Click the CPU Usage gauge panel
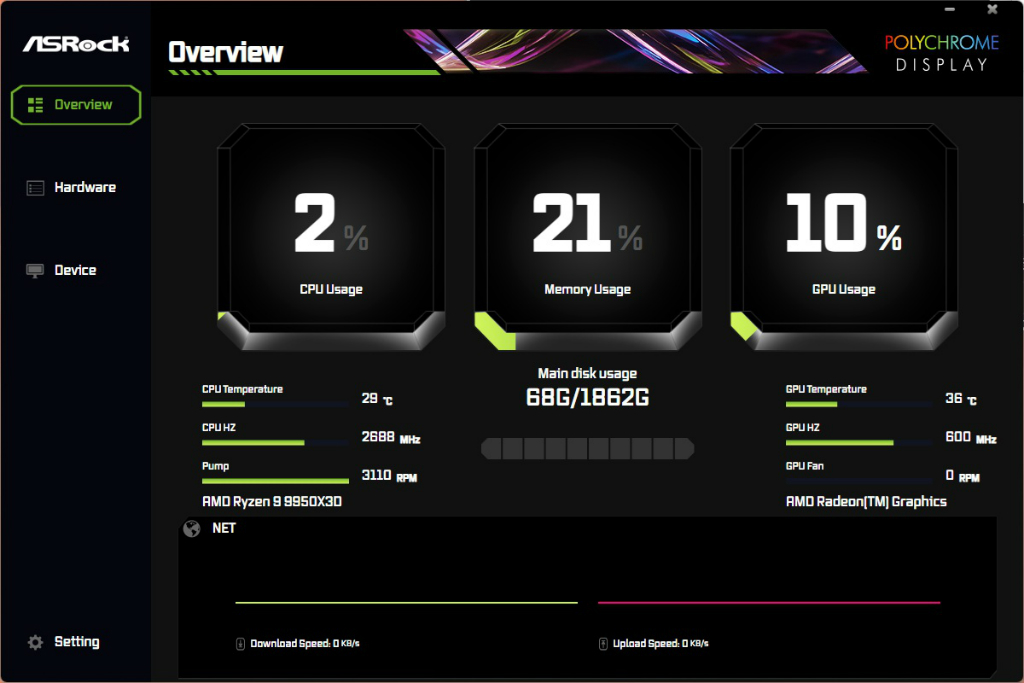This screenshot has height=683, width=1024. coord(331,237)
